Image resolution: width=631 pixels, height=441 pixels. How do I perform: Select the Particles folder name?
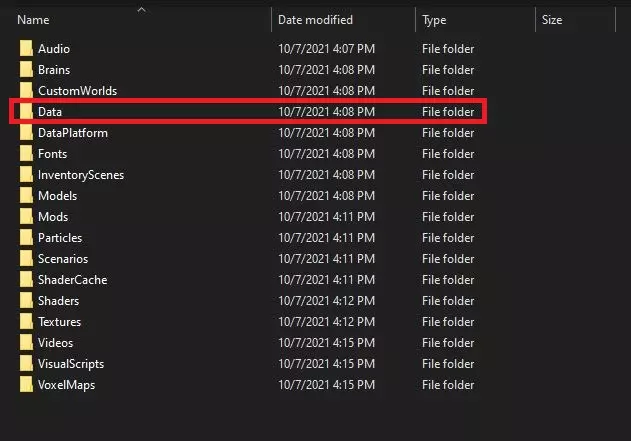[x=60, y=238]
